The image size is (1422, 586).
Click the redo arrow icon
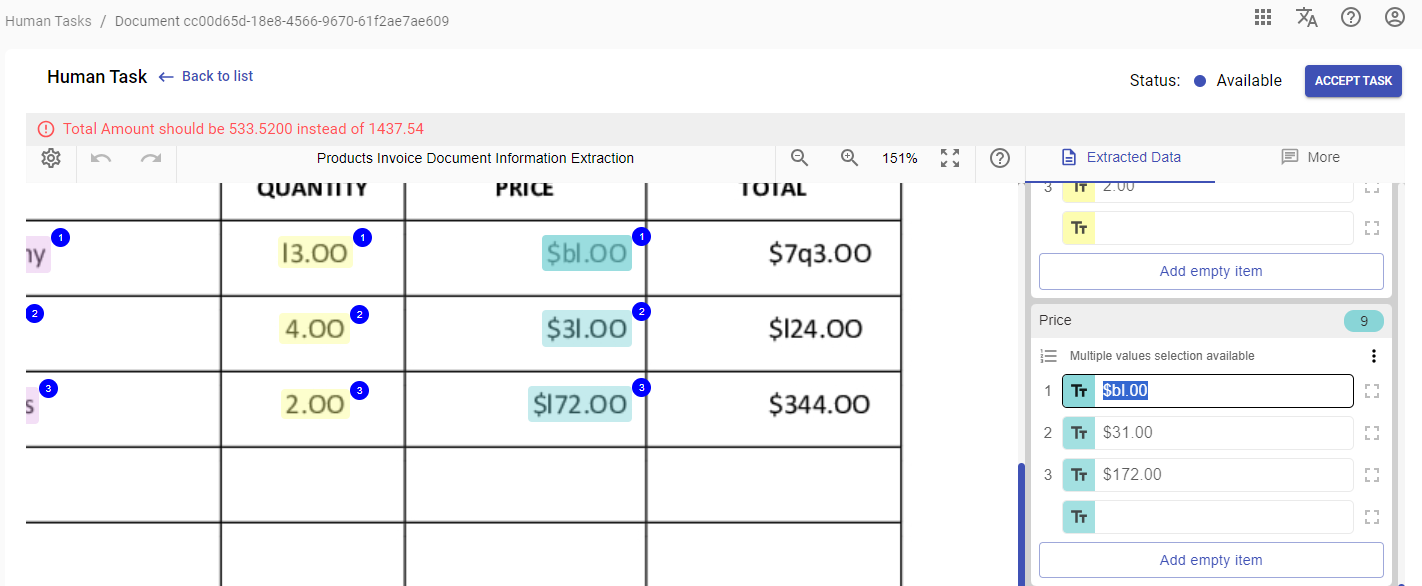pos(151,158)
